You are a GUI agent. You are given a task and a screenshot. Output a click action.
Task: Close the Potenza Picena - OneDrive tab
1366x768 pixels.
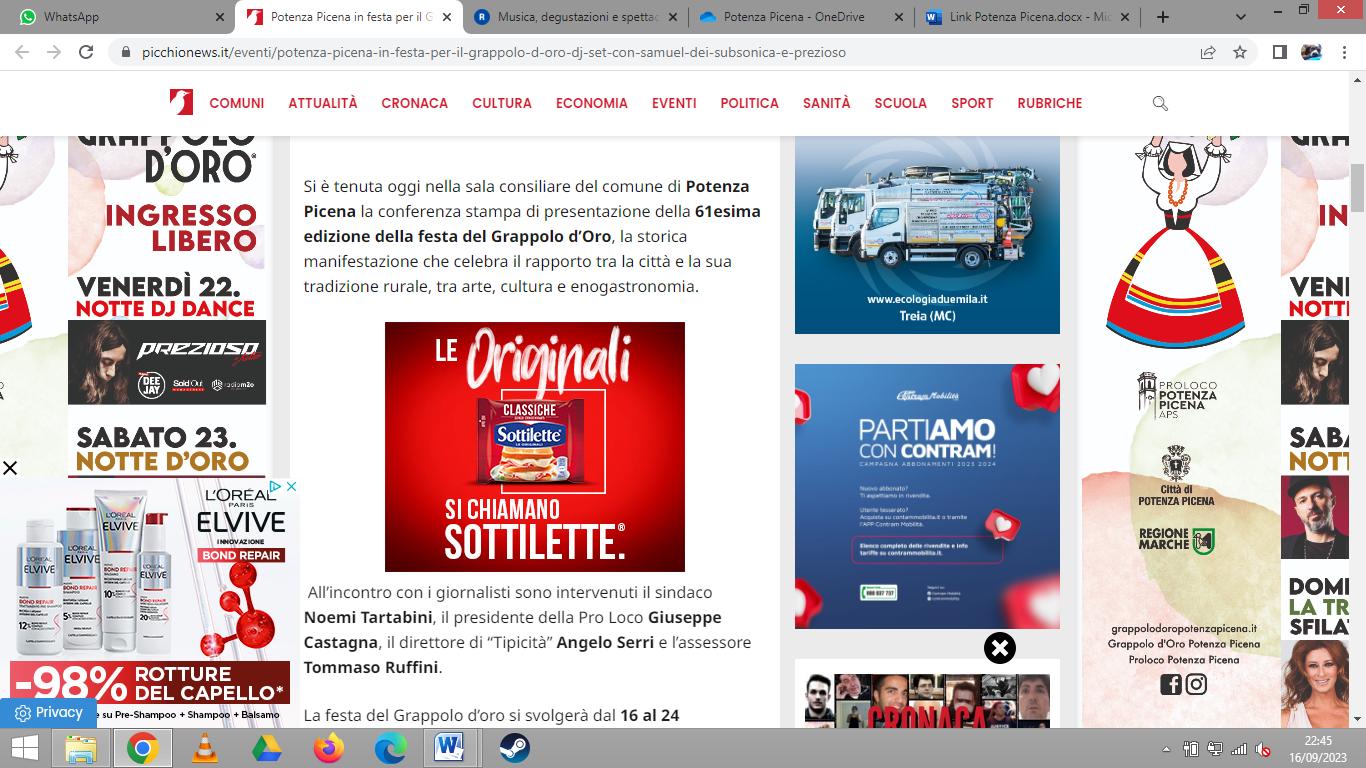click(x=898, y=17)
